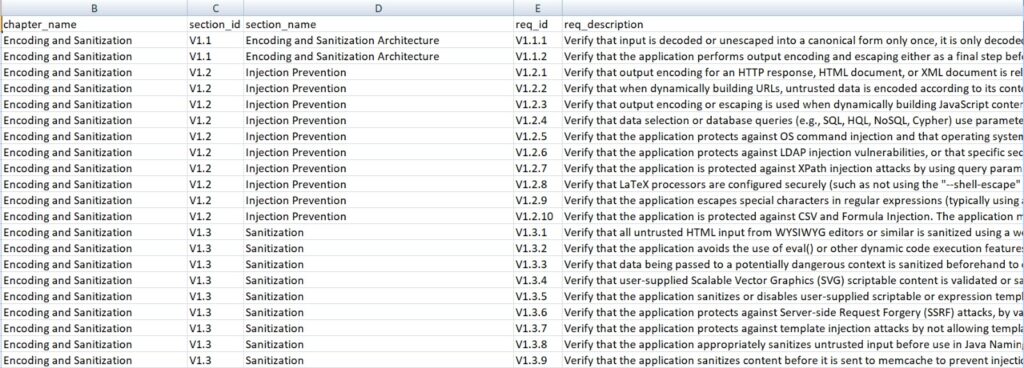The width and height of the screenshot is (1024, 368).
Task: Select cell with req_id V1.2.7
Action: (x=537, y=168)
